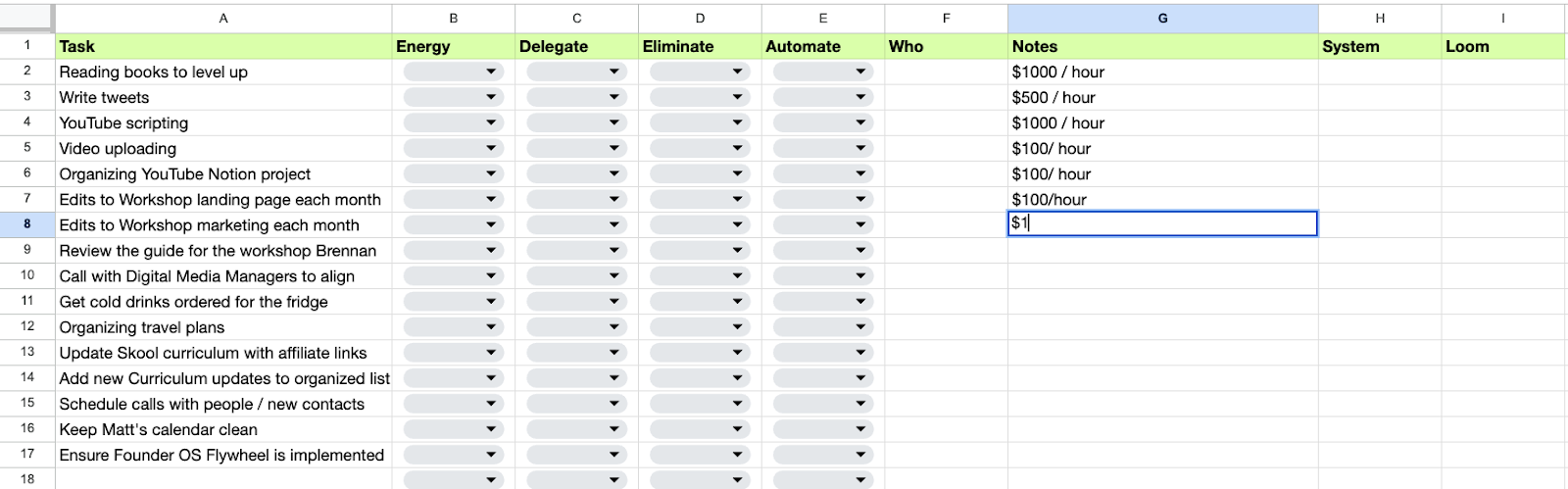Open Automate dropdown for Ensure Founder OS Flywheel
Viewport: 1568px width, 489px height.
coord(823,455)
